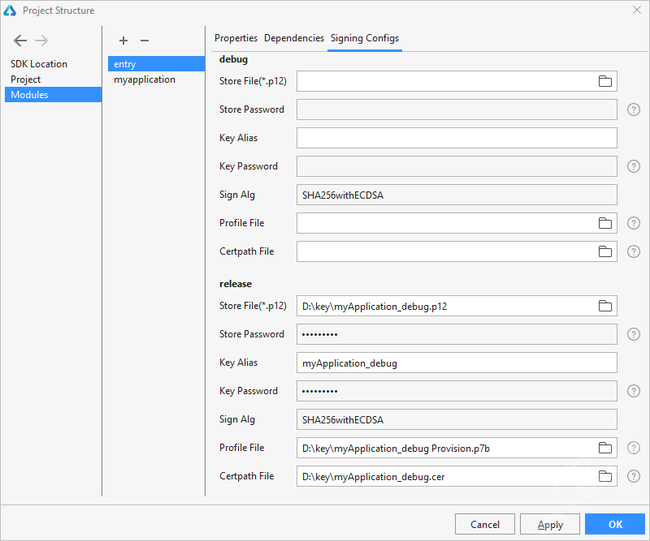This screenshot has width=650, height=541.
Task: Select SDK Location in sidebar
Action: coord(39,64)
